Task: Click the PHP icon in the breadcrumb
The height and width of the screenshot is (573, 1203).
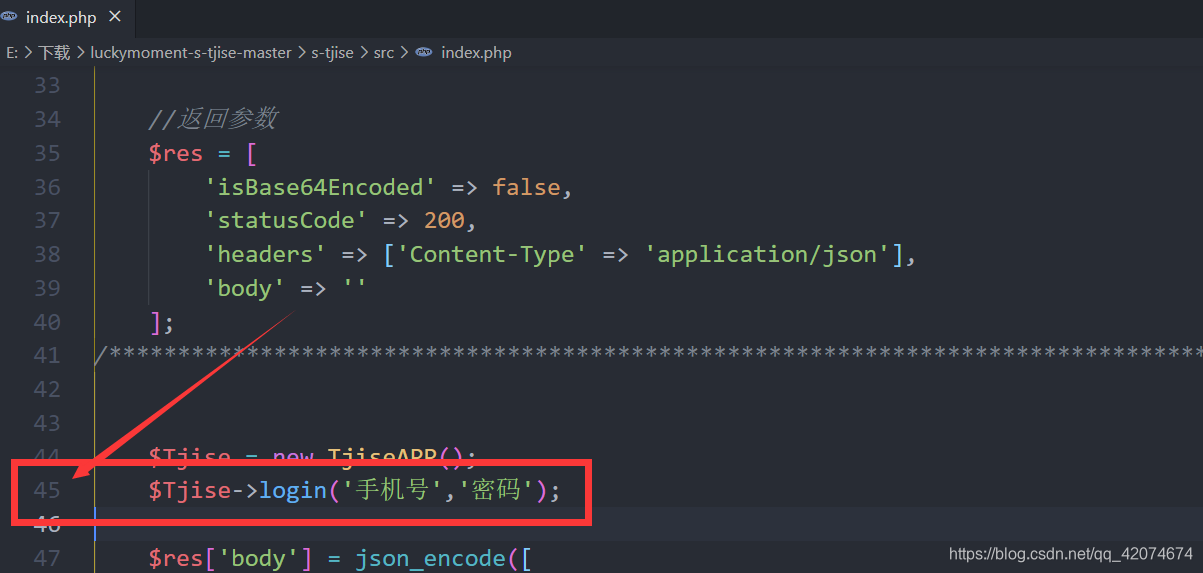Action: point(423,53)
